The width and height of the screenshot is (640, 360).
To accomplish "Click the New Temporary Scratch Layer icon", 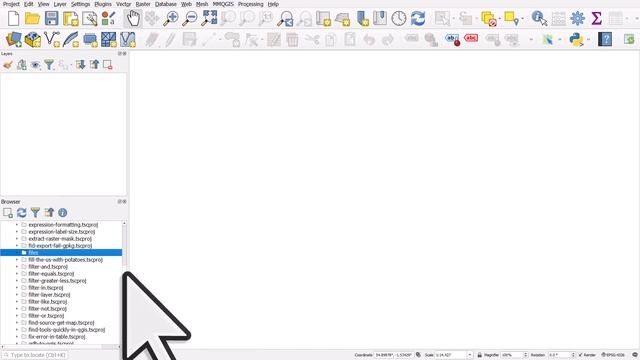I will (90, 40).
